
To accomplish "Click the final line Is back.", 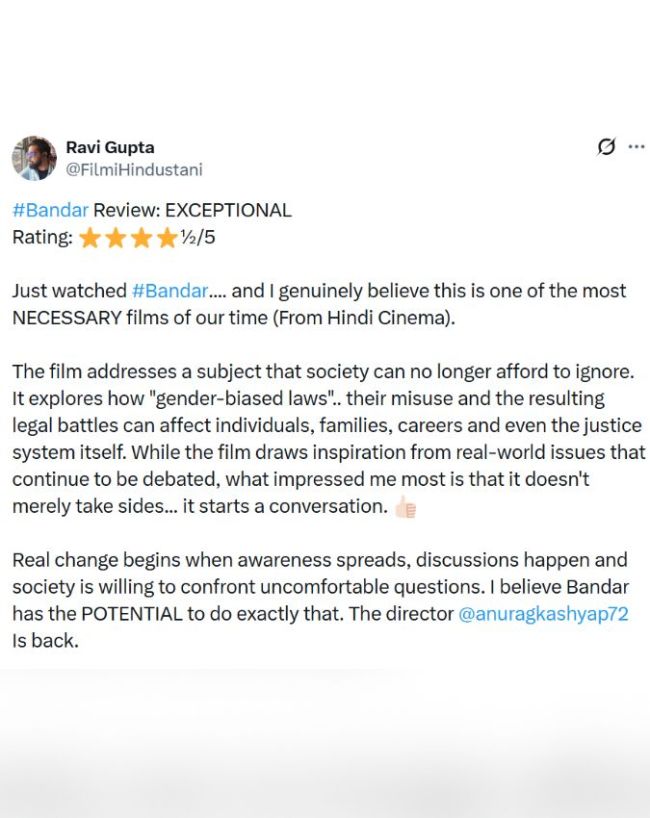I will coord(45,641).
